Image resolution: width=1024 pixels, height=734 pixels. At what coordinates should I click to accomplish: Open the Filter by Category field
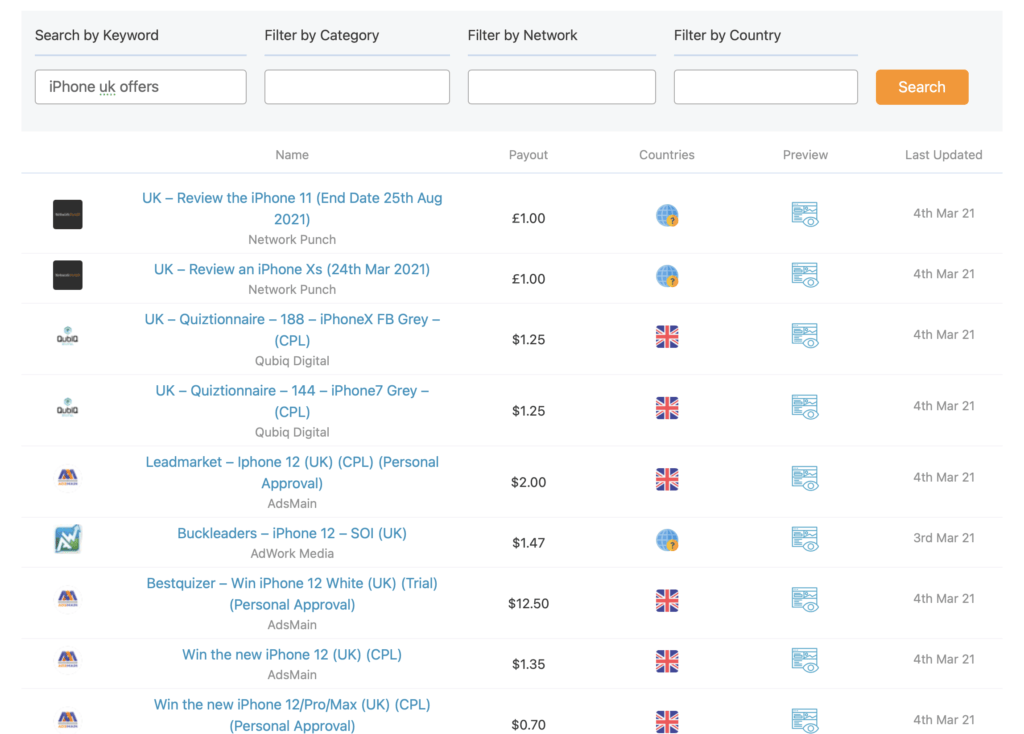click(x=356, y=87)
